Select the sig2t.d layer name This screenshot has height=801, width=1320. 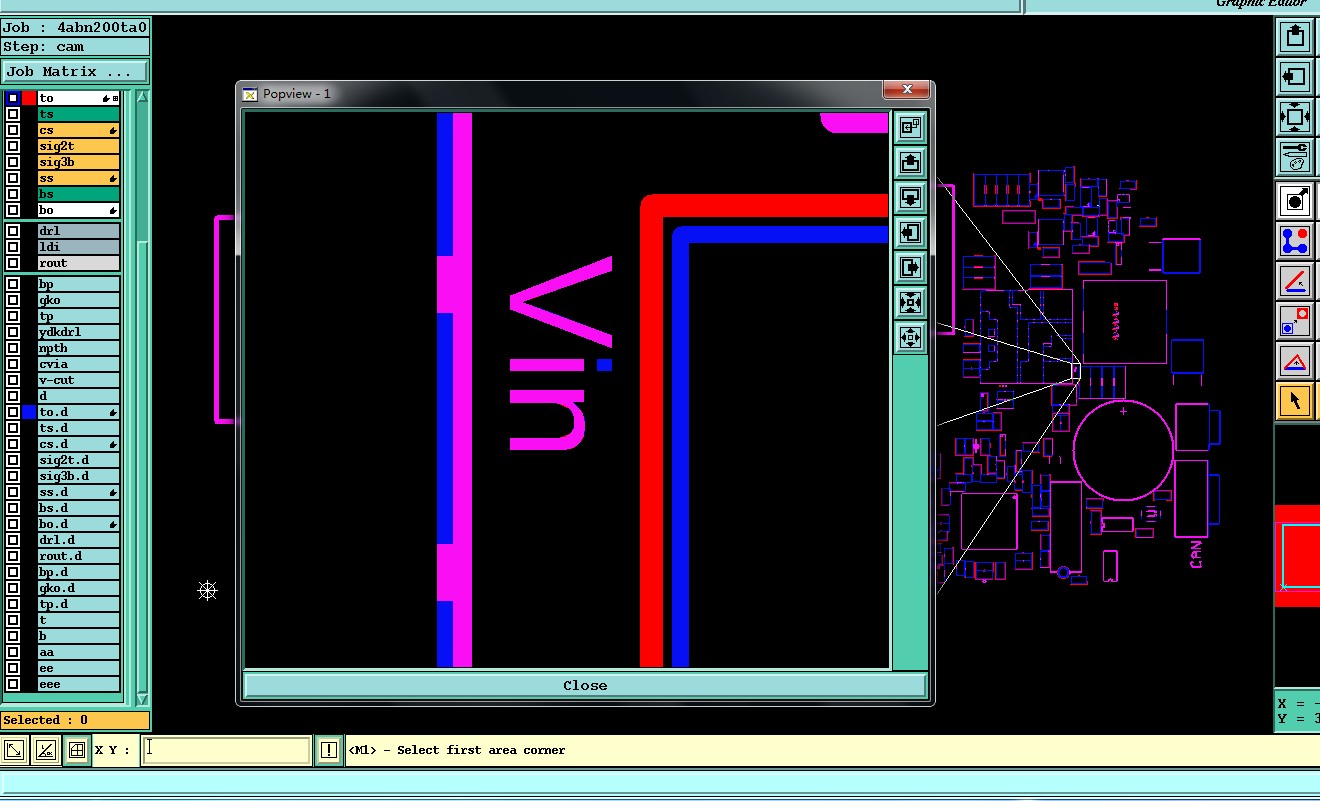79,460
